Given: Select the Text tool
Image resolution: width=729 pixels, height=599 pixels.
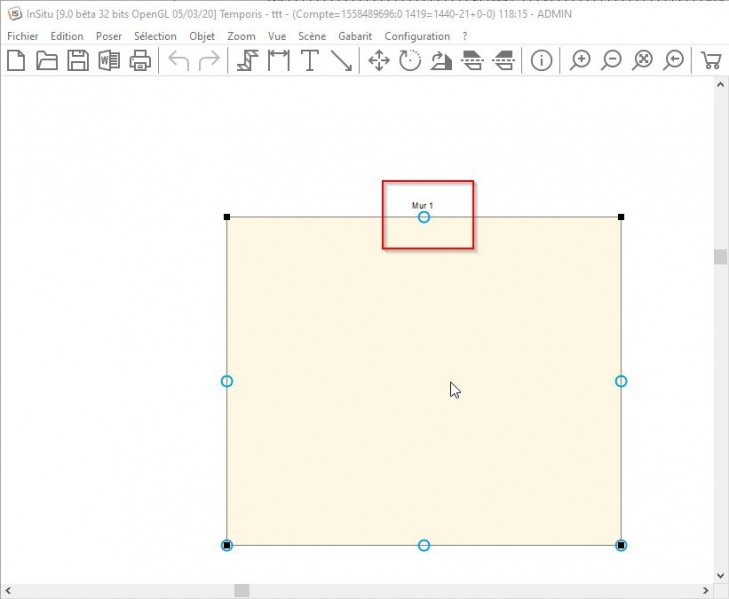Looking at the screenshot, I should (x=309, y=61).
